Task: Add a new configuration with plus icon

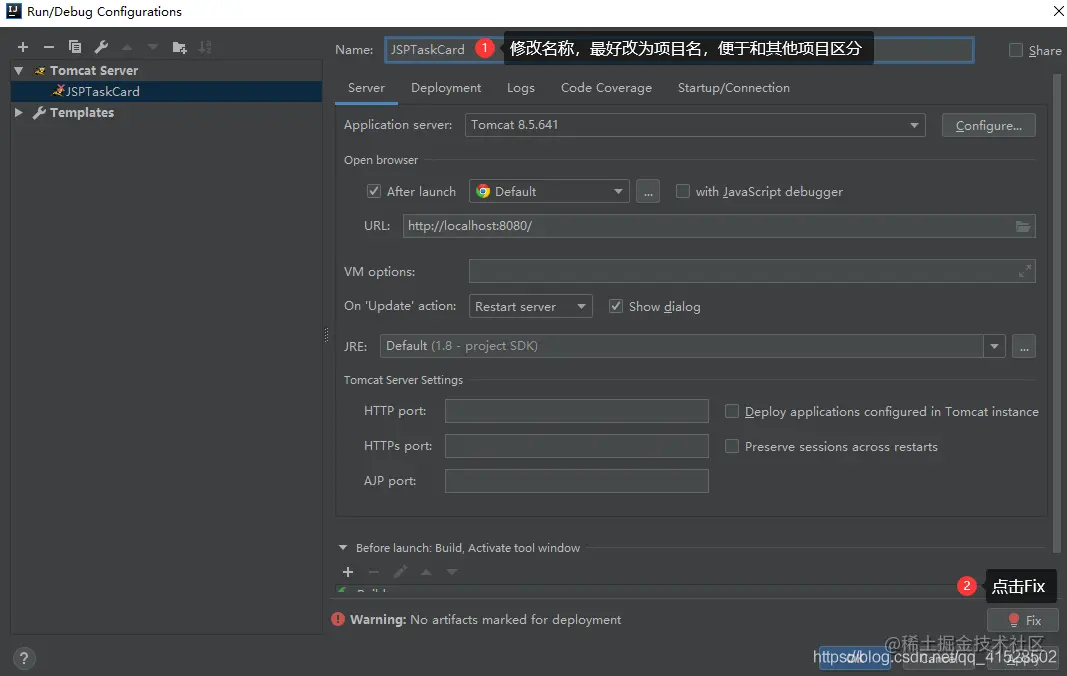Action: pos(23,47)
